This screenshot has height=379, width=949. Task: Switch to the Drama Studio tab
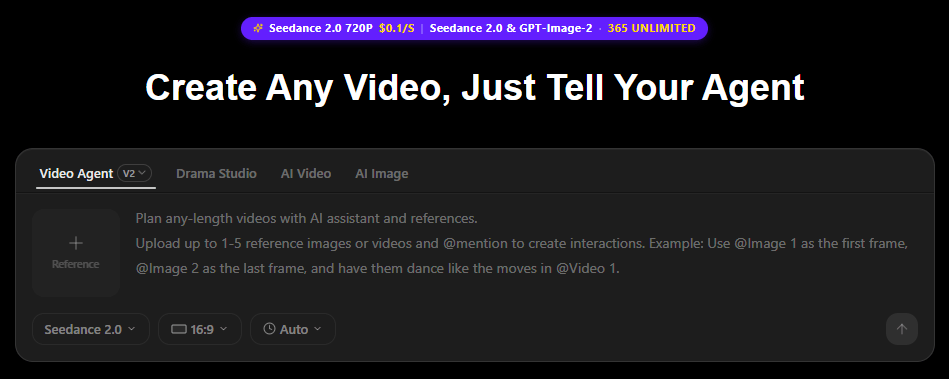pyautogui.click(x=216, y=174)
